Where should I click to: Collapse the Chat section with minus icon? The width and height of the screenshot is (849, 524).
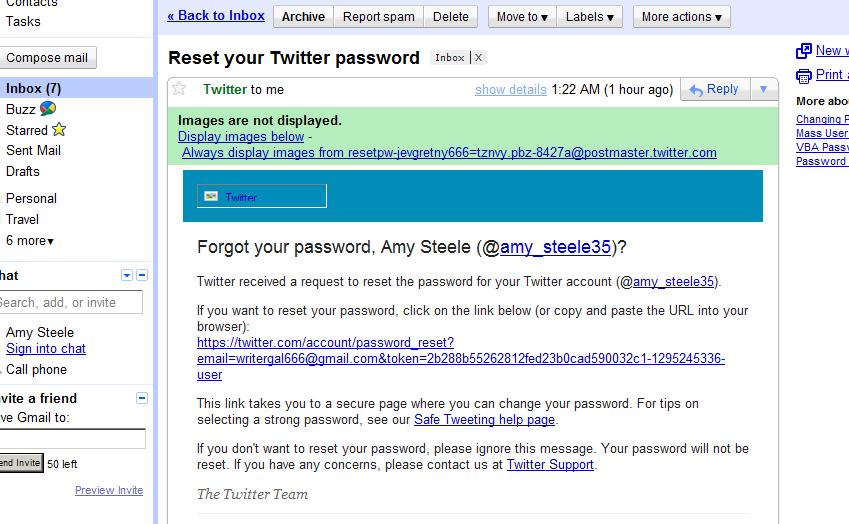click(x=142, y=275)
